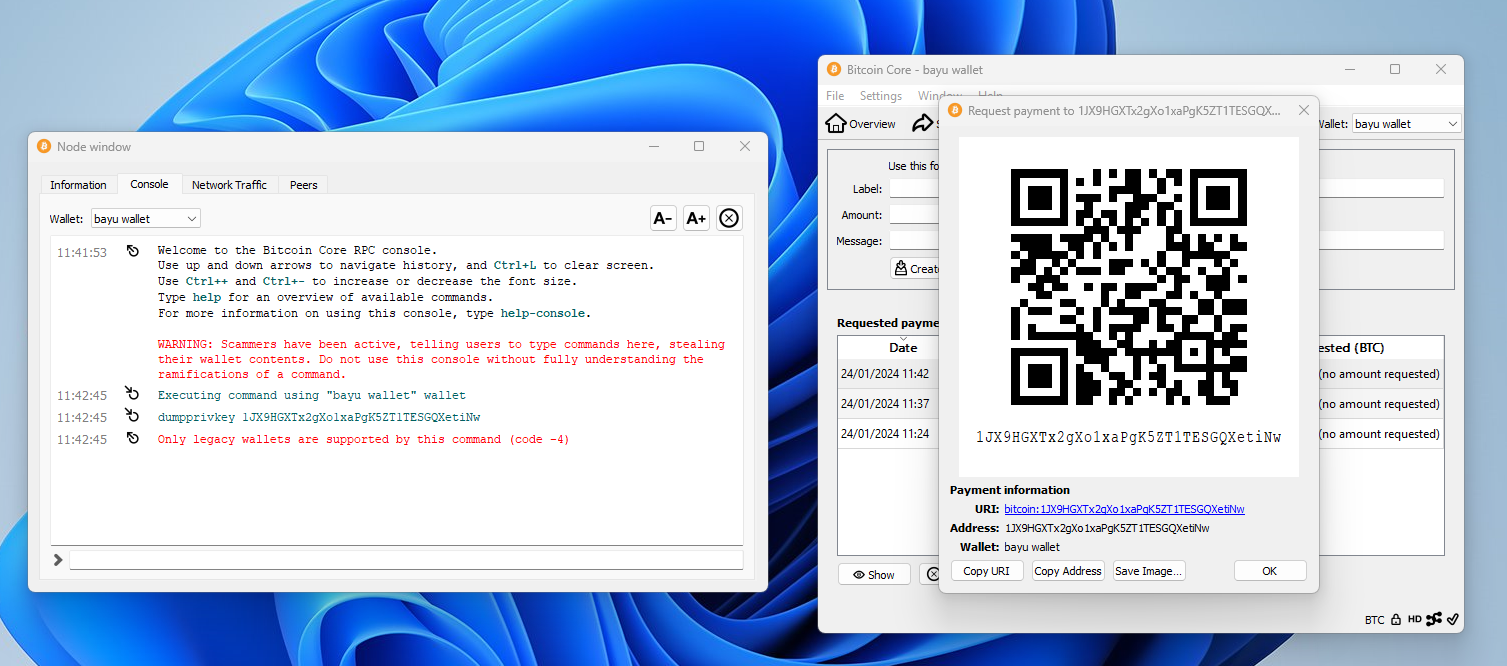Click the Label input field in Bitcoin Core

[914, 189]
